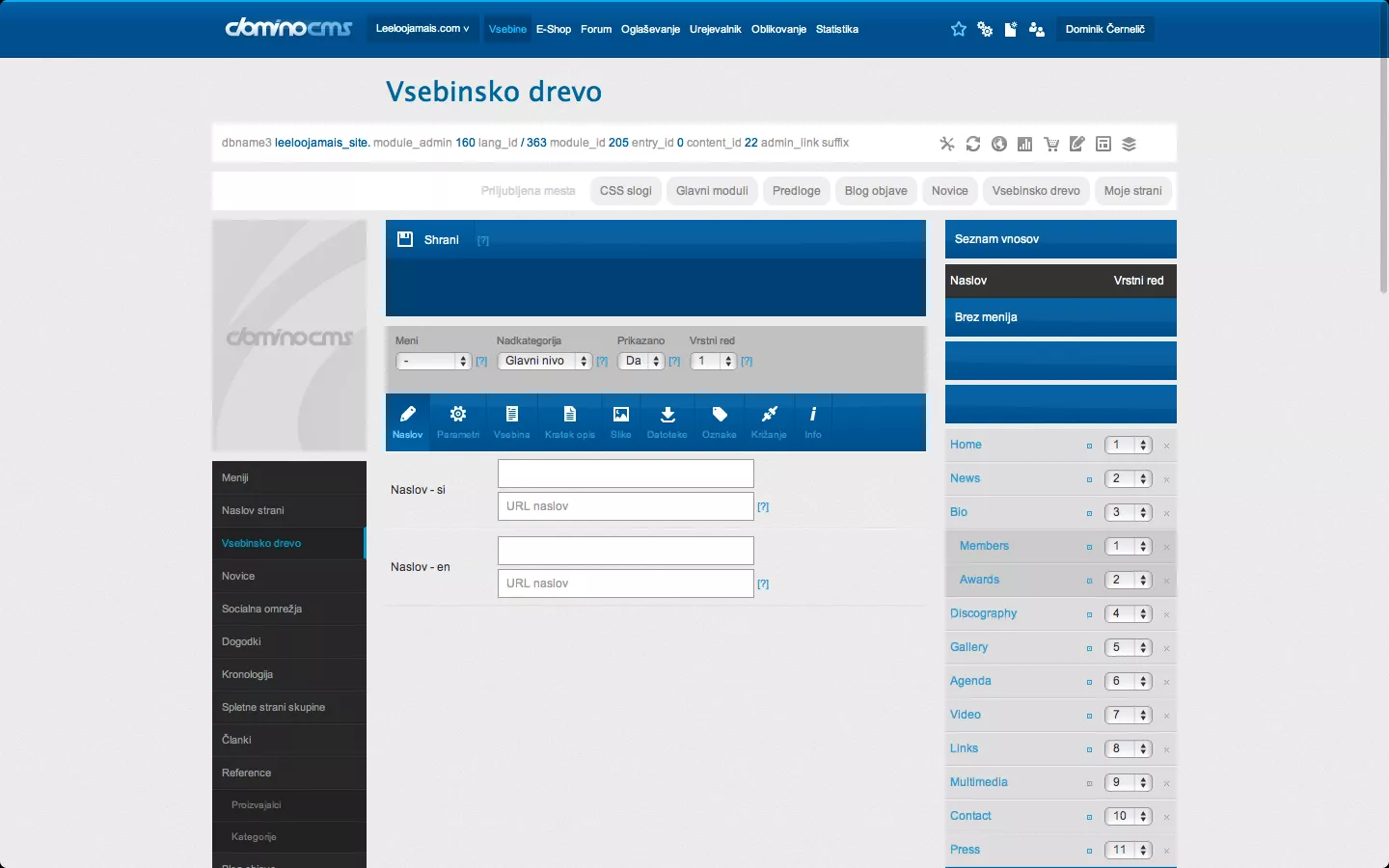Toggle the small square marker beside Home
Screen dimensions: 1389x868
tap(1089, 446)
